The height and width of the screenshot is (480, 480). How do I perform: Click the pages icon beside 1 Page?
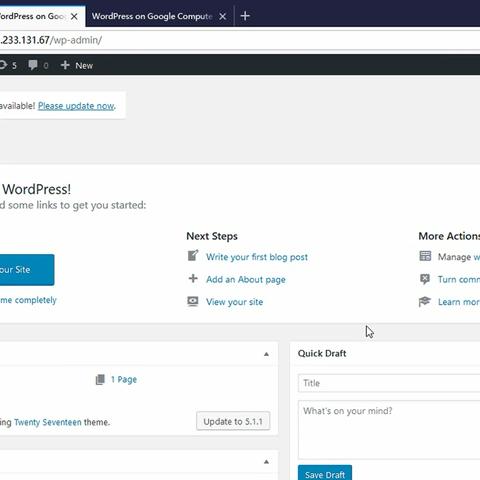click(100, 379)
